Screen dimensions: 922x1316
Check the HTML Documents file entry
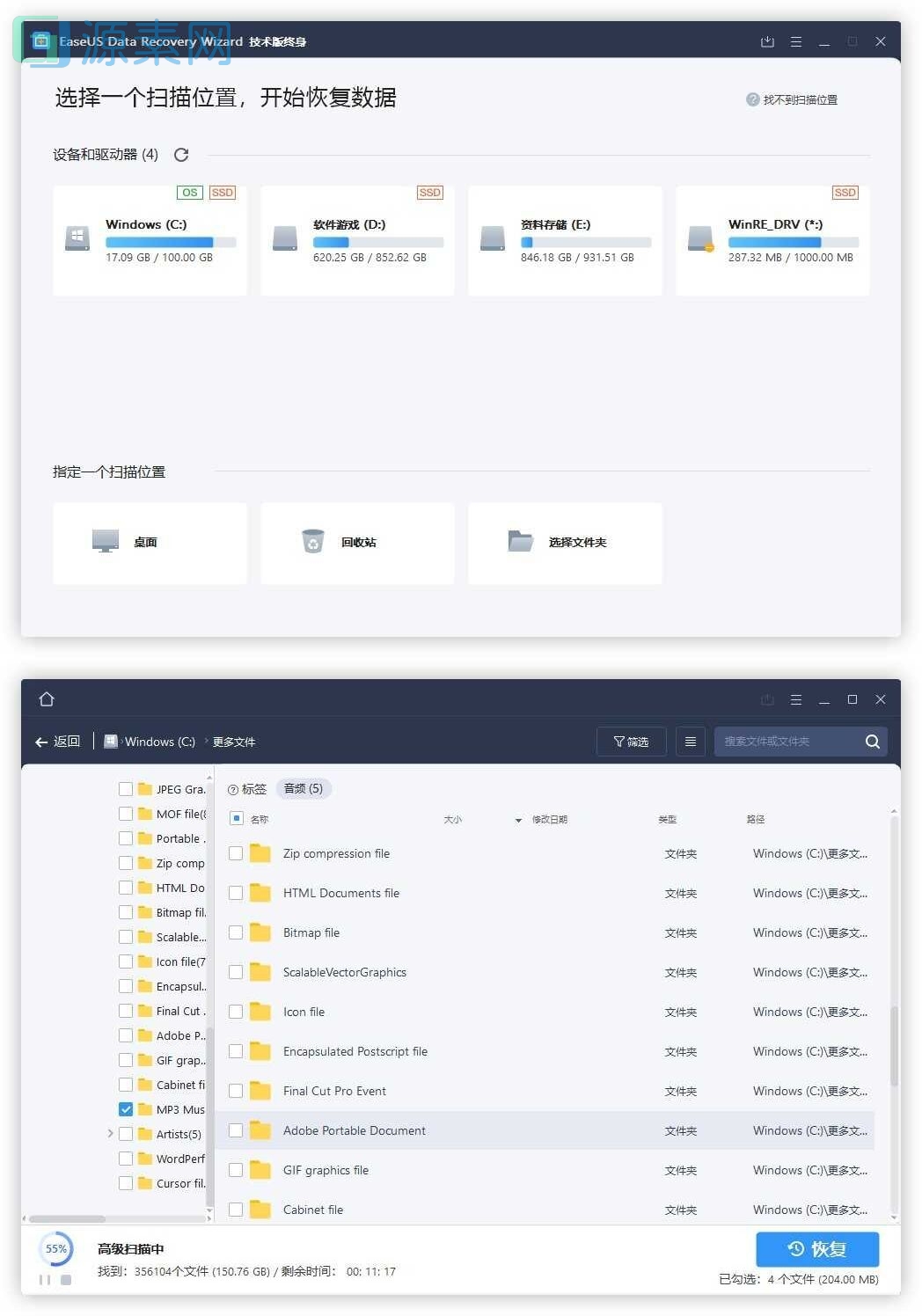point(235,893)
